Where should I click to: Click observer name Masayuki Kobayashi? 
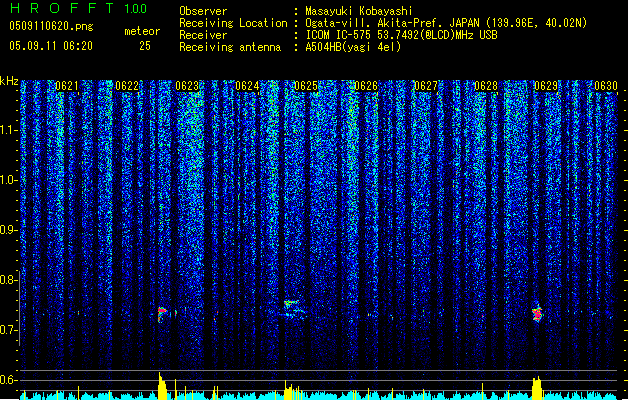[359, 11]
